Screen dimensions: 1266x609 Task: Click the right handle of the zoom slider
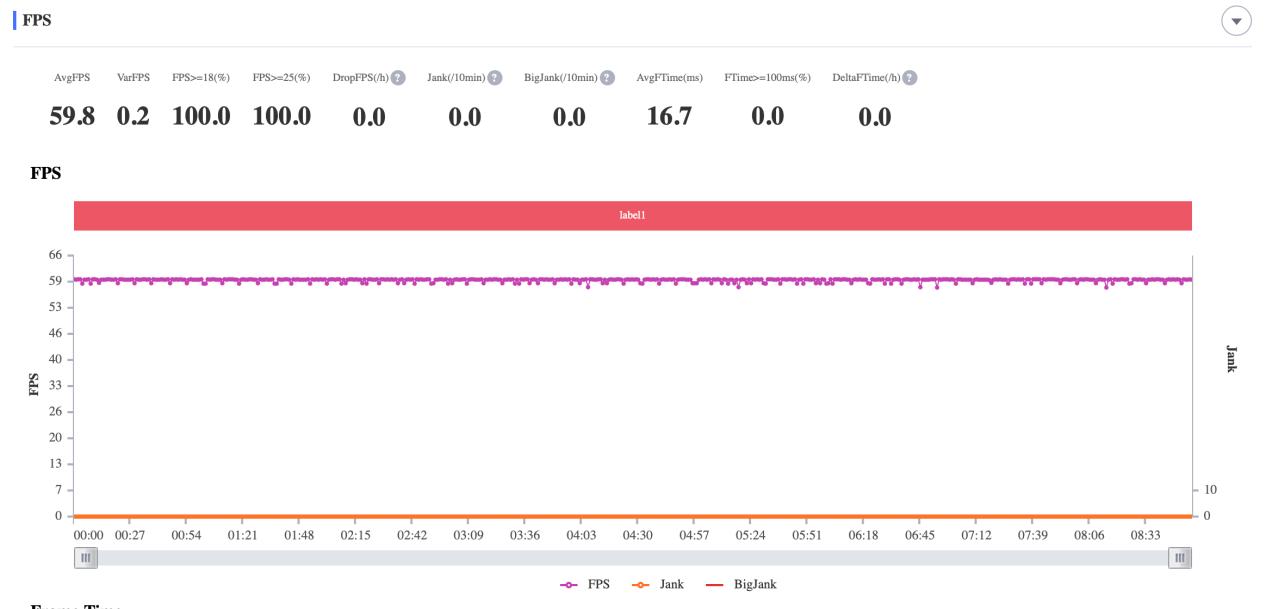pyautogui.click(x=1180, y=557)
